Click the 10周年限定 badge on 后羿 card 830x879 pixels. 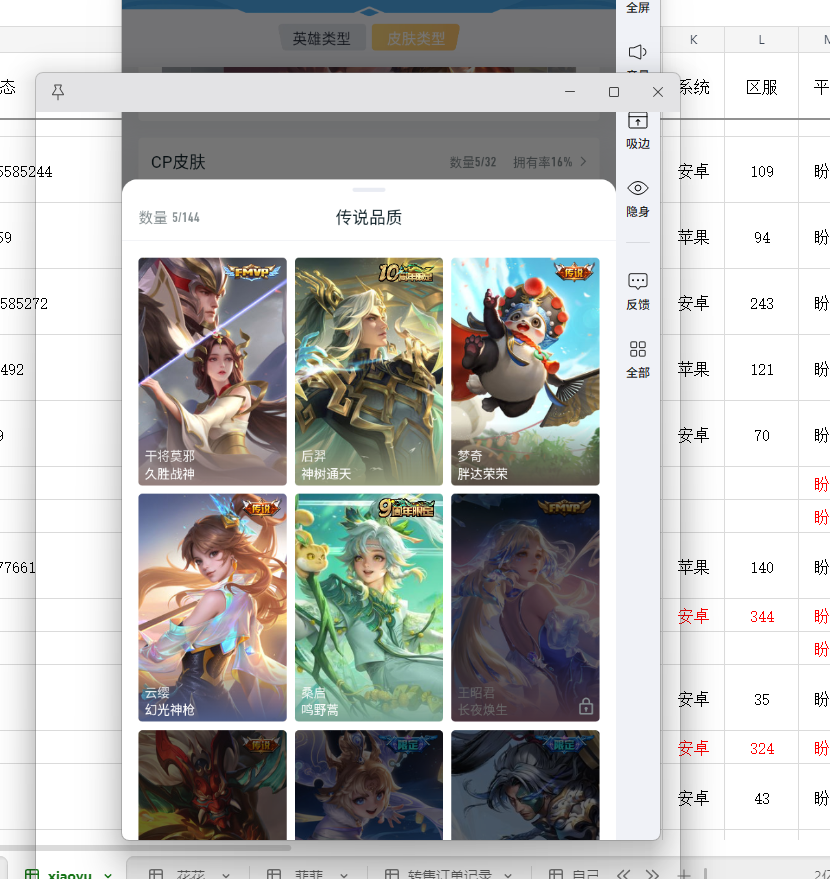pyautogui.click(x=406, y=272)
